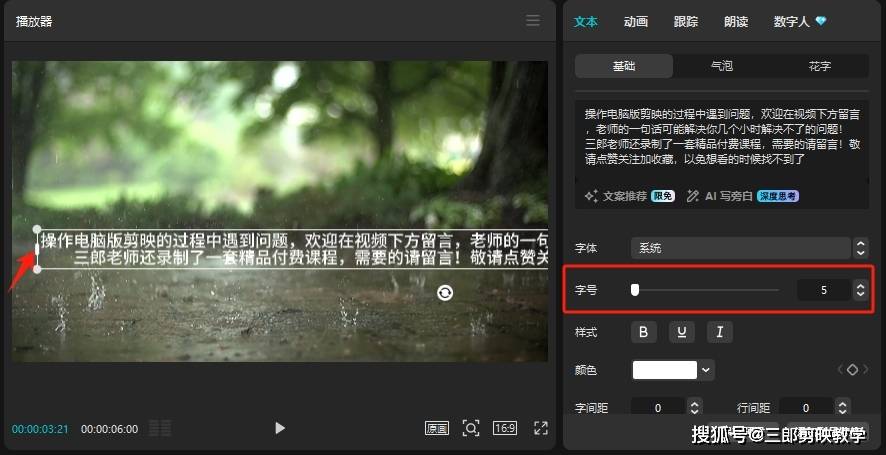This screenshot has height=455, width=886.
Task: Toggle bold text style
Action: point(643,332)
